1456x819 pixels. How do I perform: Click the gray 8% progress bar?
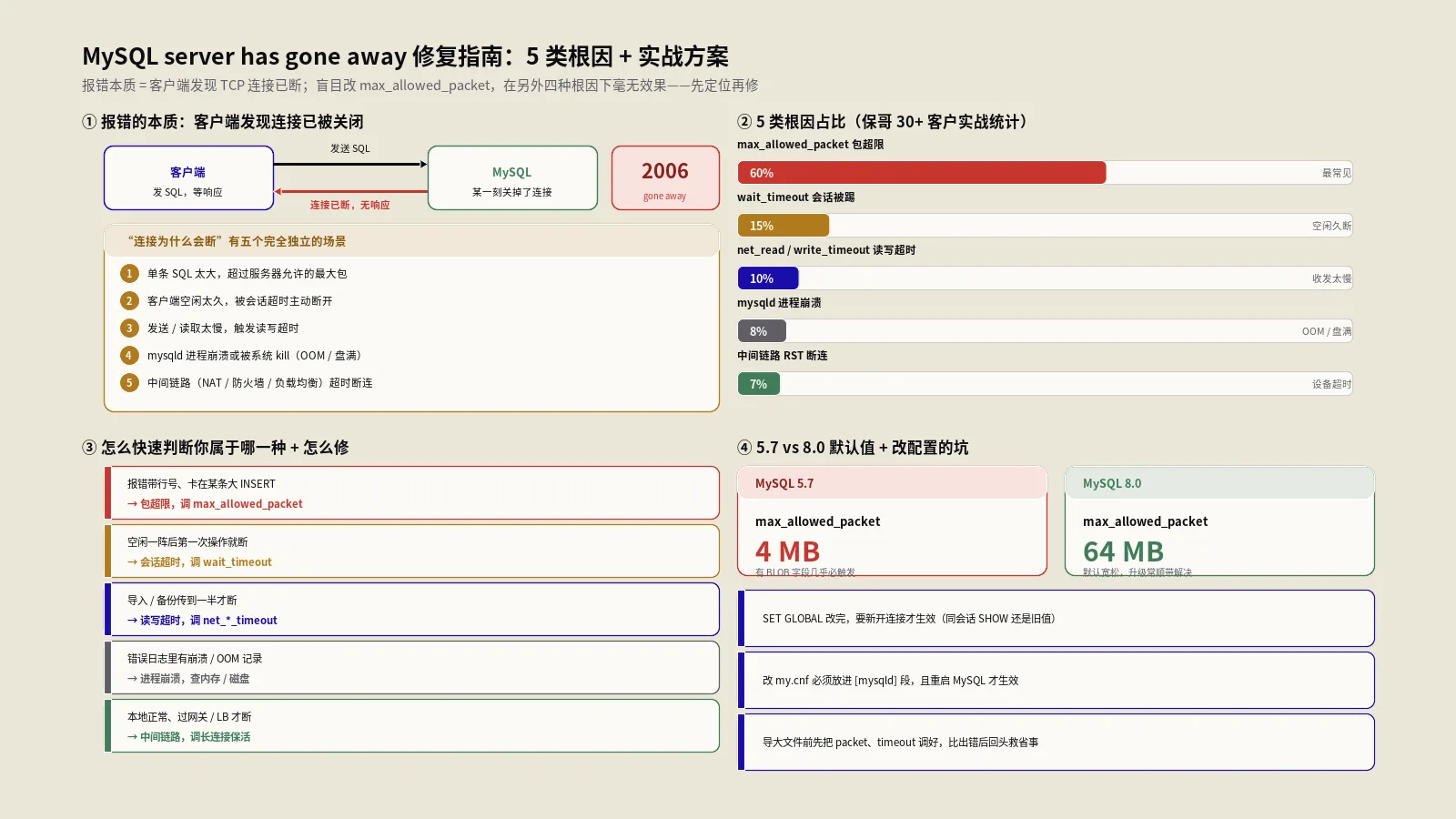point(762,331)
